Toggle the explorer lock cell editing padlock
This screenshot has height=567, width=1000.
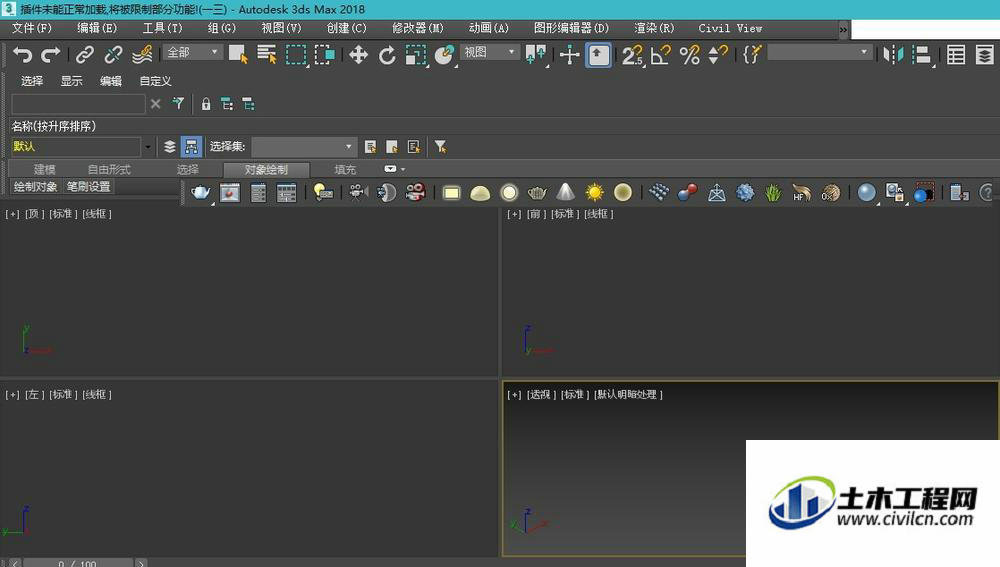pyautogui.click(x=205, y=104)
